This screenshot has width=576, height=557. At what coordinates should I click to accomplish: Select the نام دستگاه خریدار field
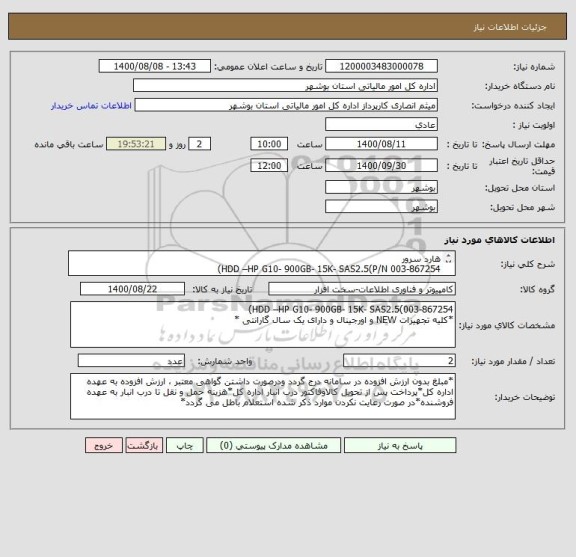click(285, 86)
